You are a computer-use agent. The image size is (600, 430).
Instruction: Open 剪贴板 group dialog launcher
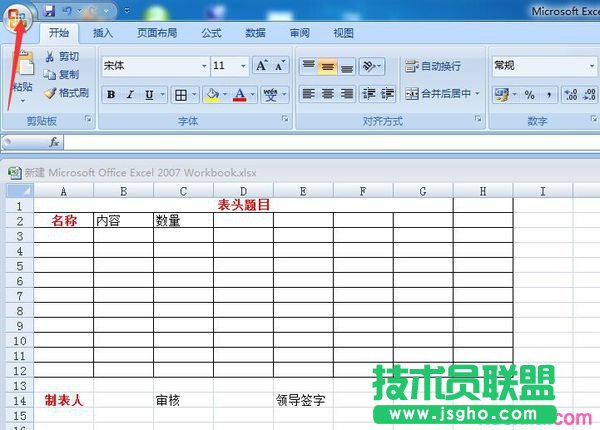(x=88, y=119)
